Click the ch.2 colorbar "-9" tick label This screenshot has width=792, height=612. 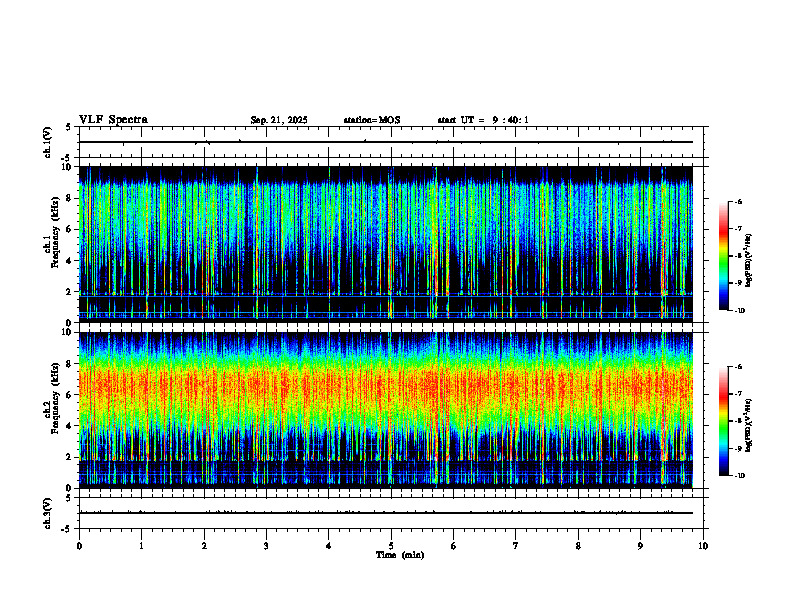click(738, 449)
